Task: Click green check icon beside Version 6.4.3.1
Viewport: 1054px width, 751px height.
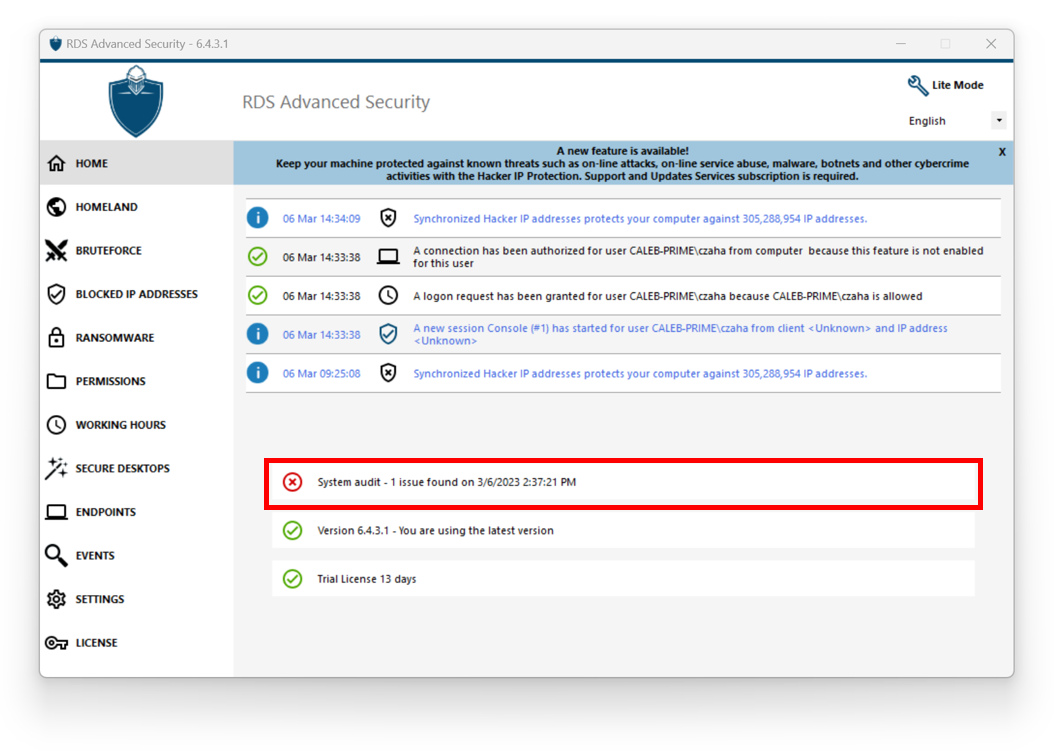Action: click(x=292, y=530)
